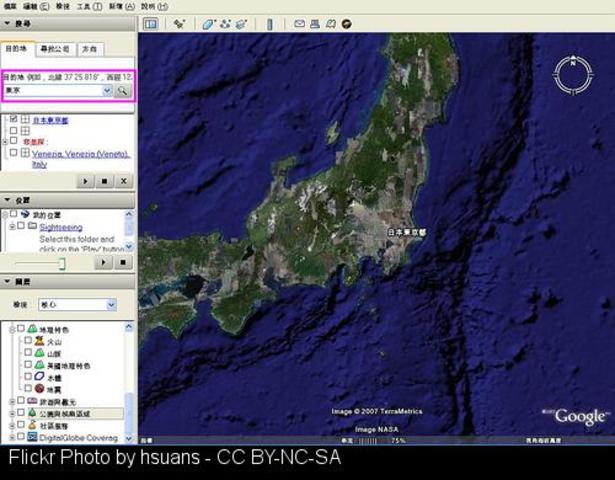
Task: Click the places tour speed slider handle
Action: [x=62, y=264]
